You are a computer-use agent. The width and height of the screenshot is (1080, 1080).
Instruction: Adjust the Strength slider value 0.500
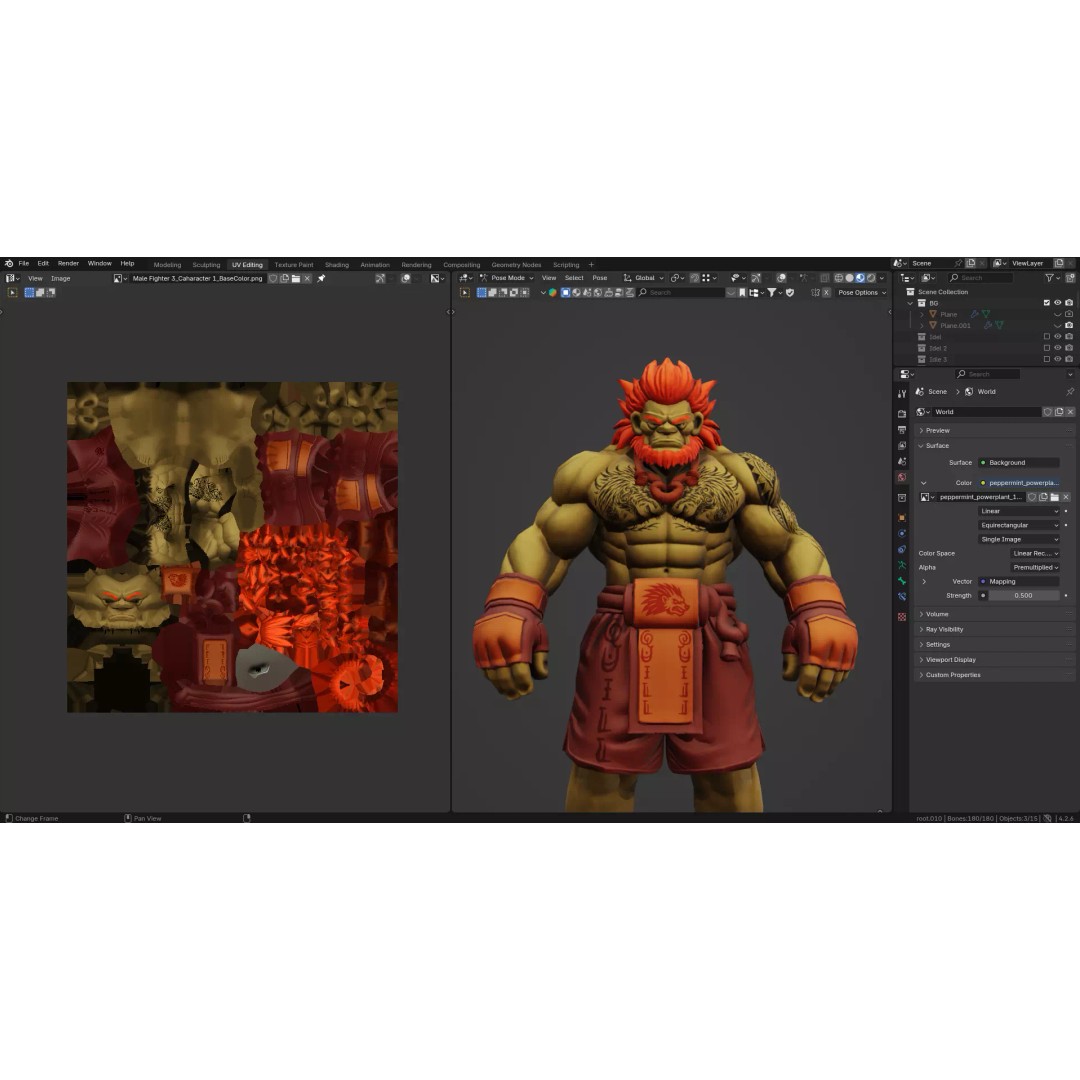(1024, 596)
